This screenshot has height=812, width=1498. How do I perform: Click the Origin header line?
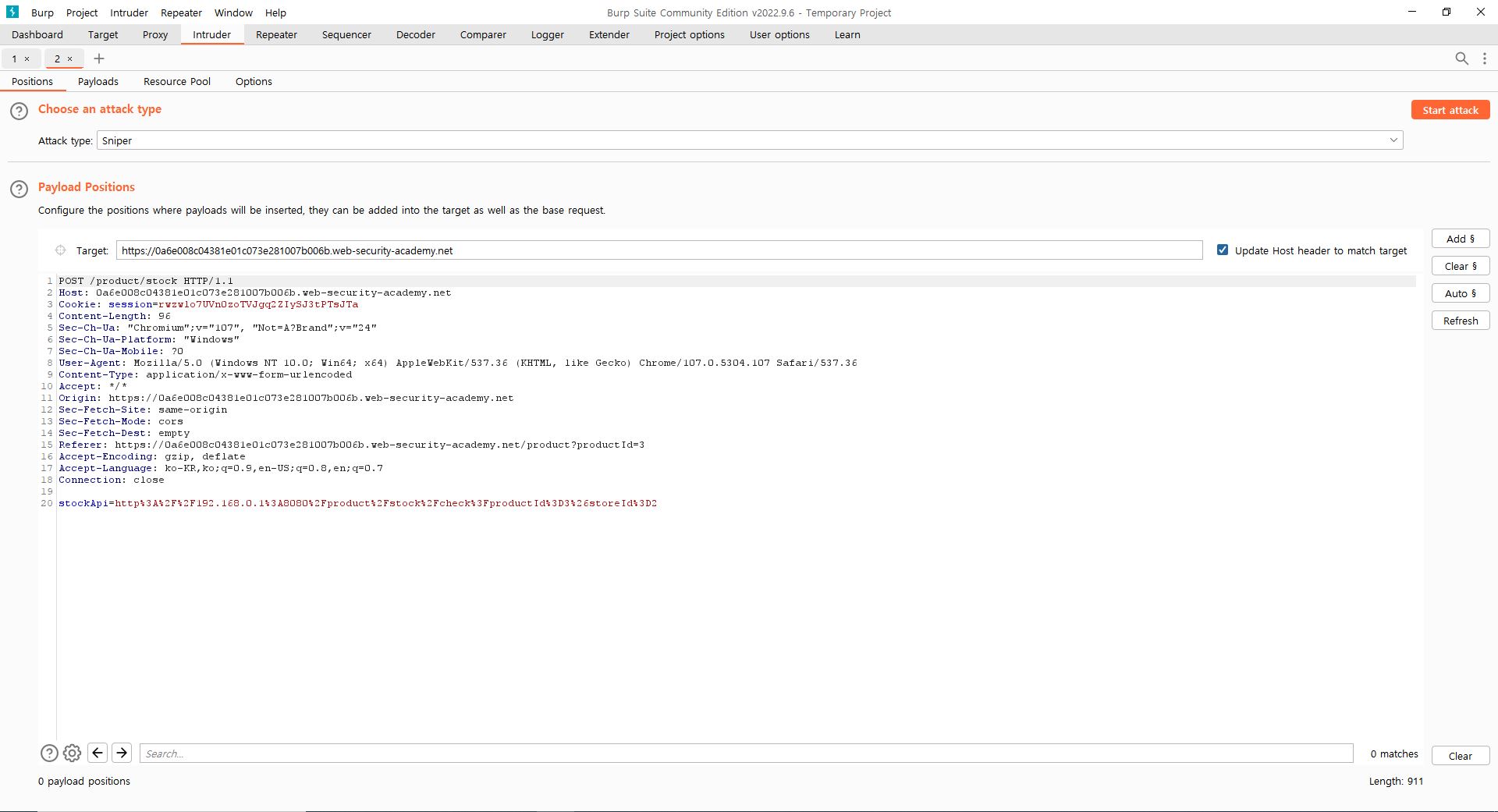tap(286, 398)
